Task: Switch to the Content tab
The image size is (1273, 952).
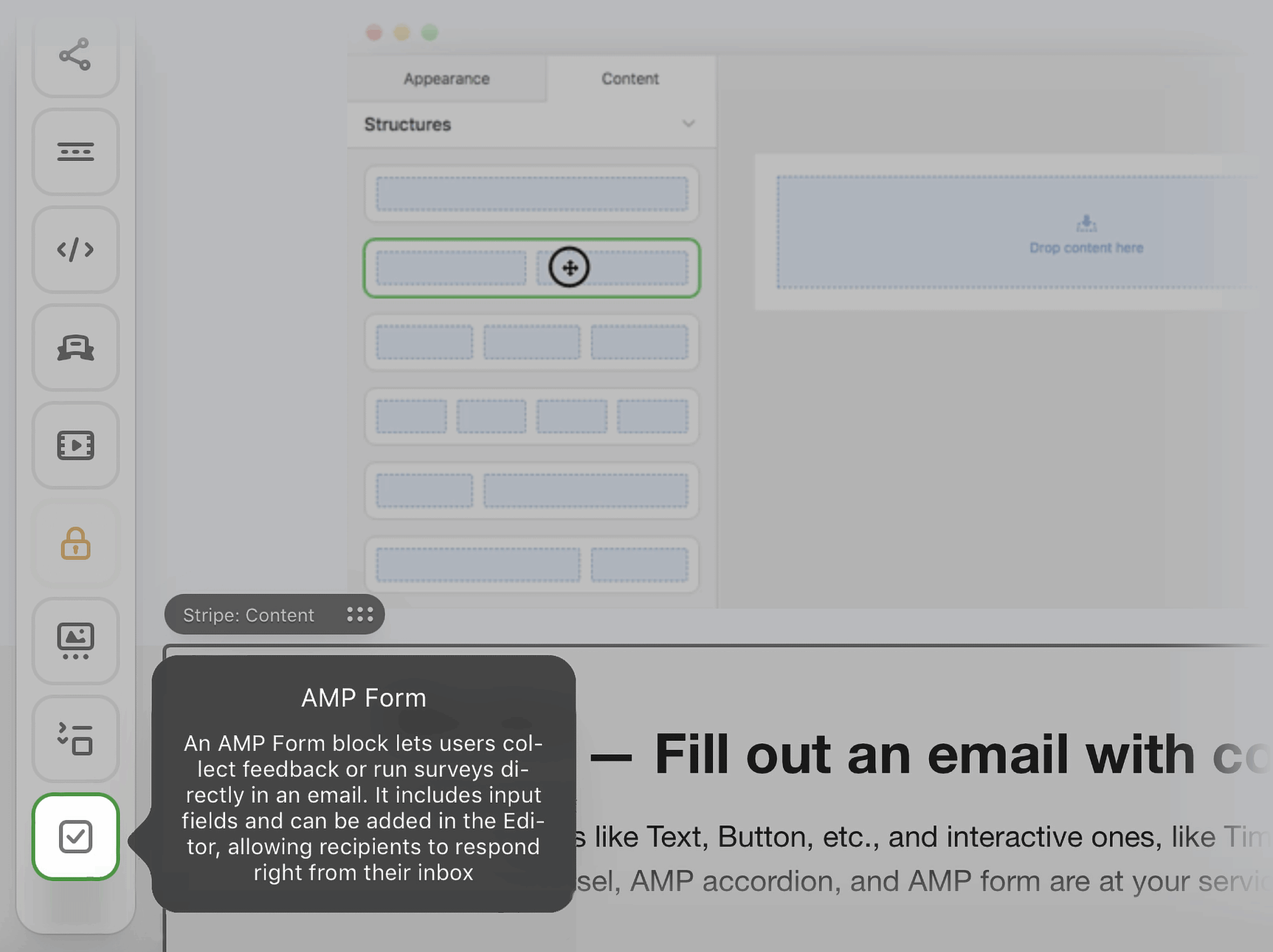Action: (x=630, y=79)
